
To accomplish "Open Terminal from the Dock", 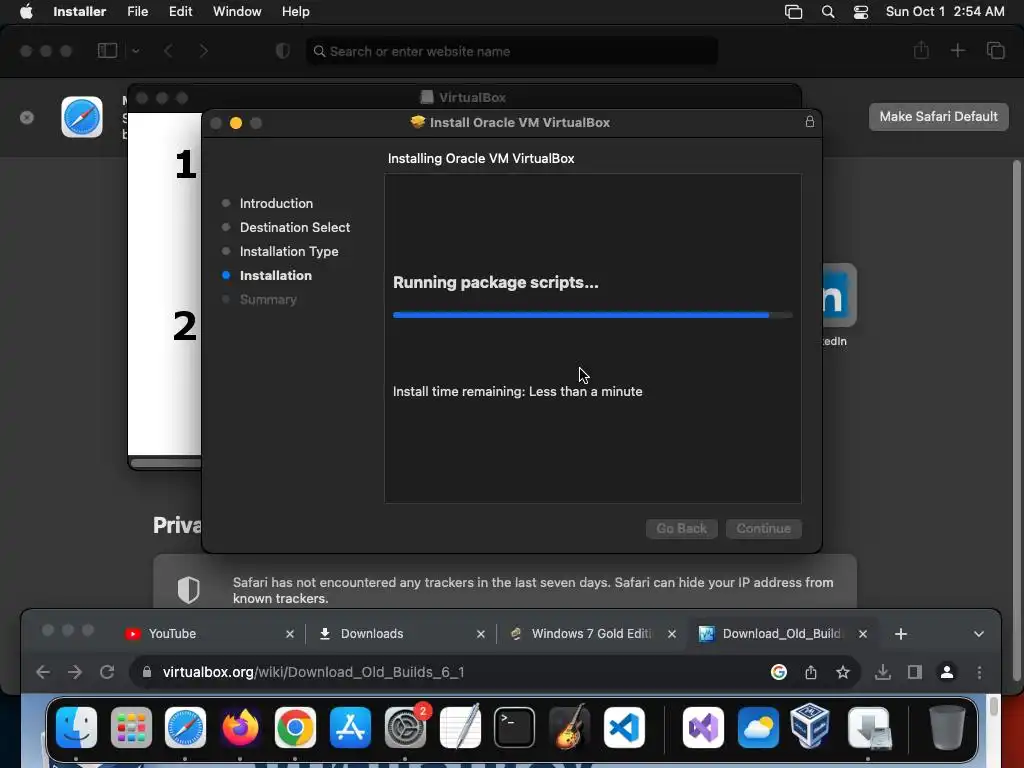I will [x=514, y=727].
